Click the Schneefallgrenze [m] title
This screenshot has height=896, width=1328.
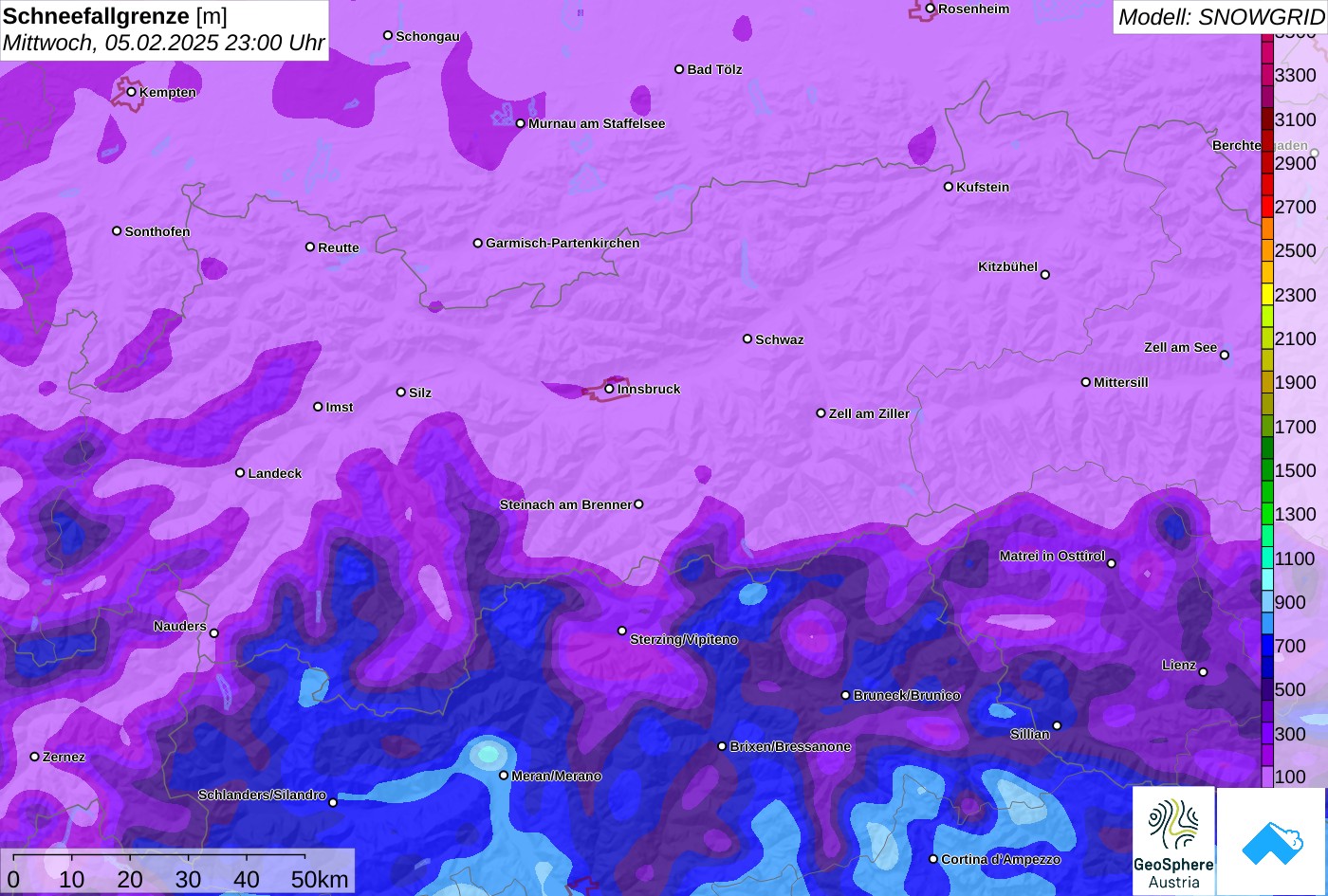pyautogui.click(x=115, y=16)
